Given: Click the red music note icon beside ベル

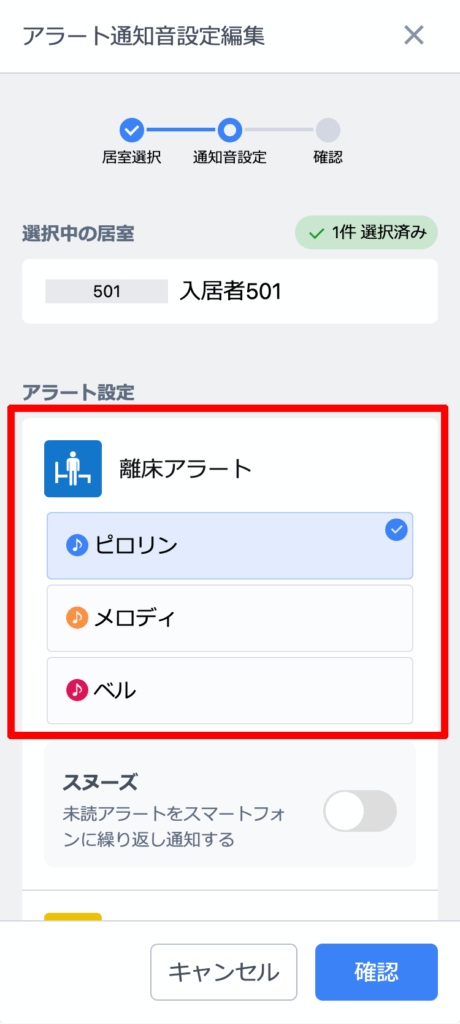Looking at the screenshot, I should 77,690.
